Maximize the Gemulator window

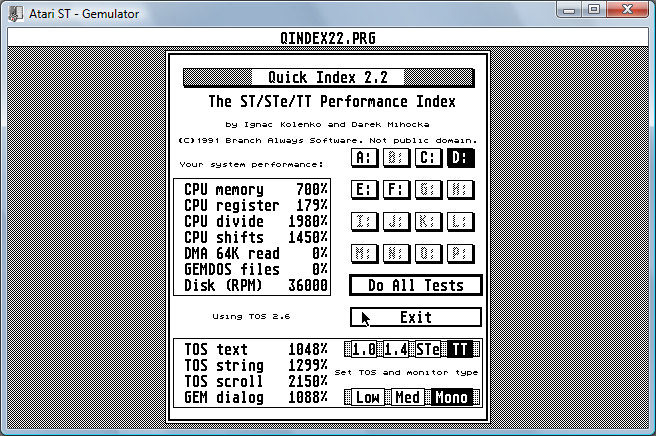pos(594,10)
